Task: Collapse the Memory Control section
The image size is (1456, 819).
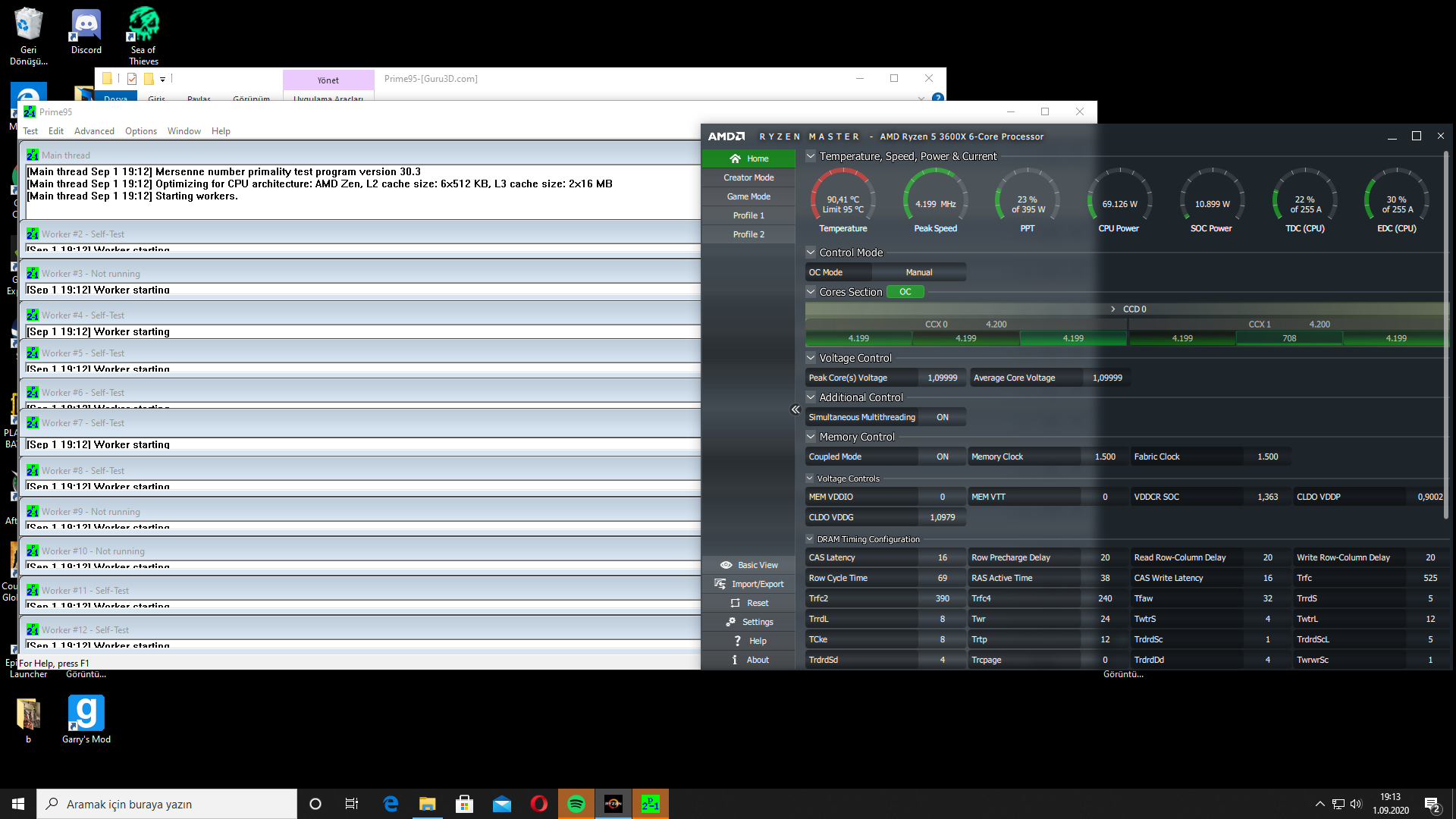Action: coord(811,437)
